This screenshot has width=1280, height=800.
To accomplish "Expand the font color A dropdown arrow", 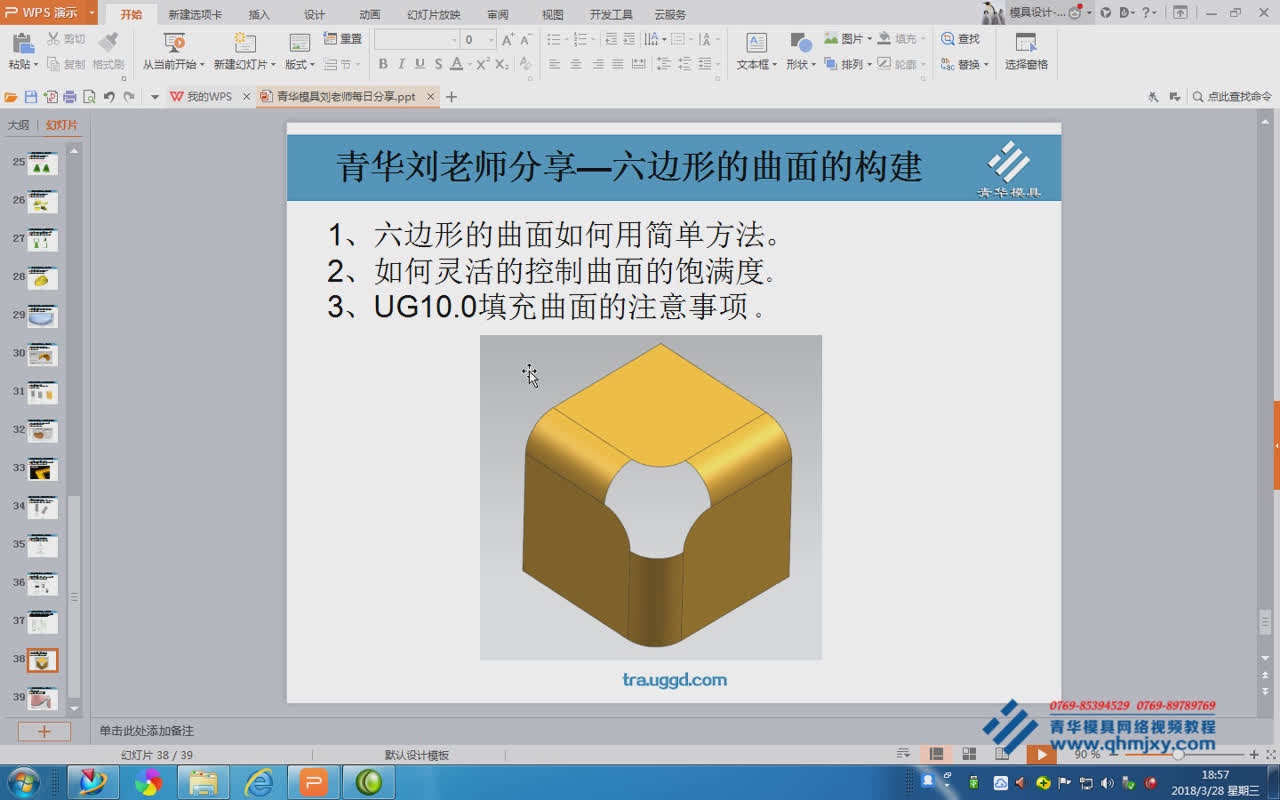I will click(x=469, y=64).
